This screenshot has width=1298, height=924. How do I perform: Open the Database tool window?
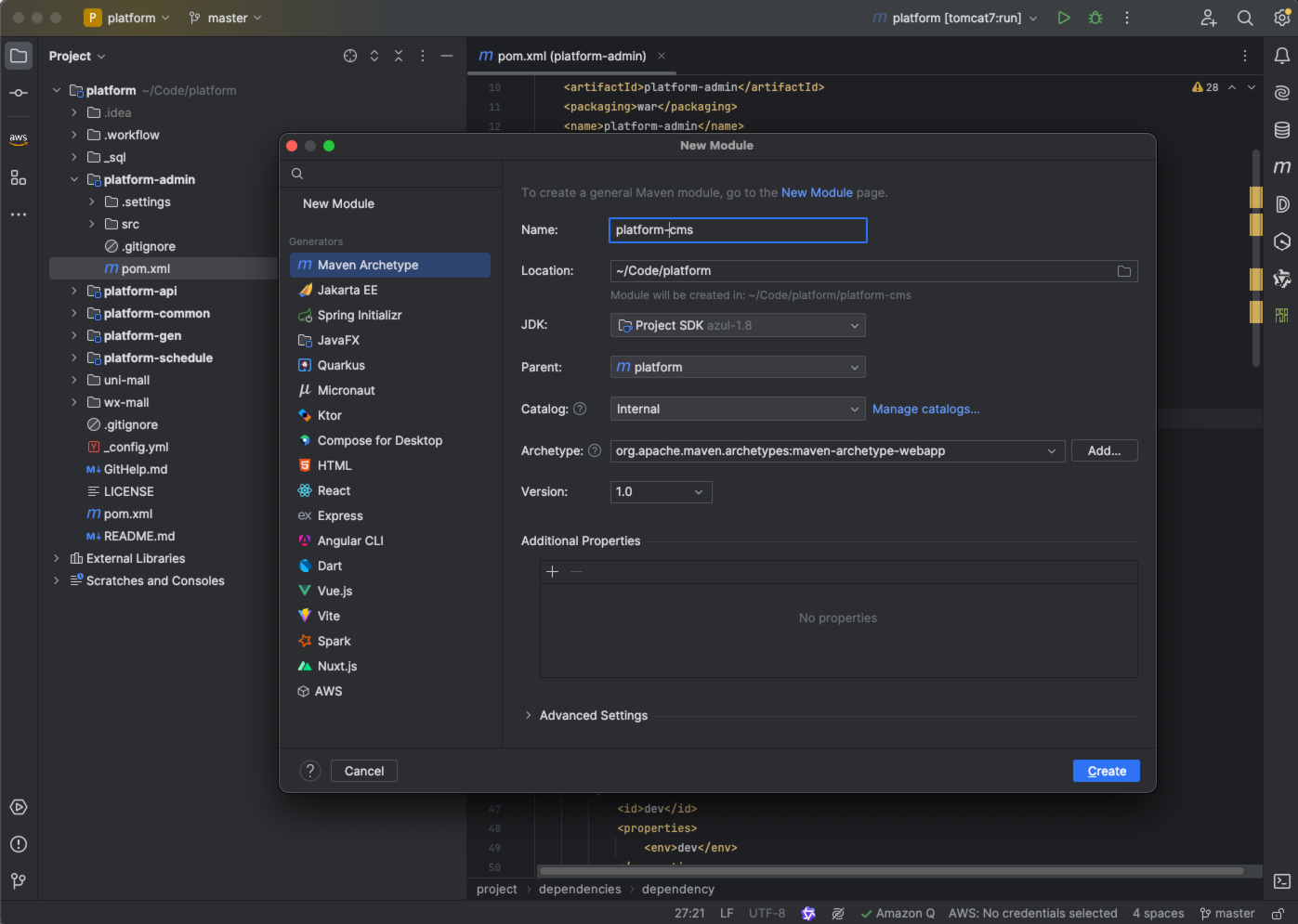coord(1282,130)
